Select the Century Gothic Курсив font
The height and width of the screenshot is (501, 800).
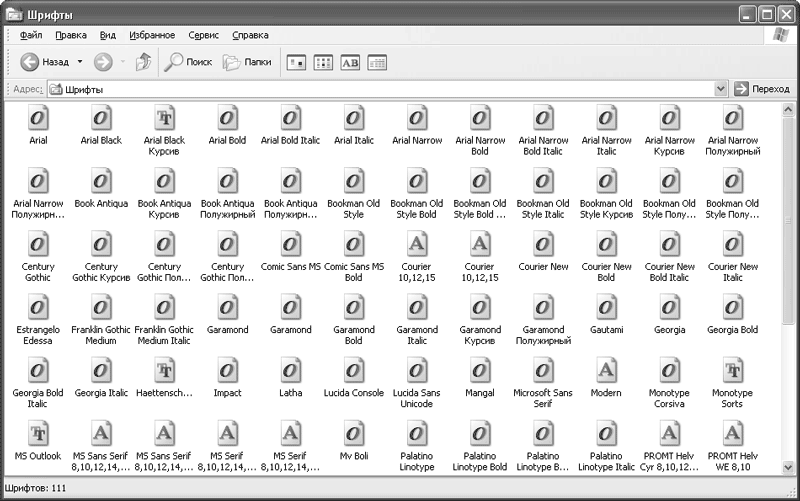click(x=101, y=257)
